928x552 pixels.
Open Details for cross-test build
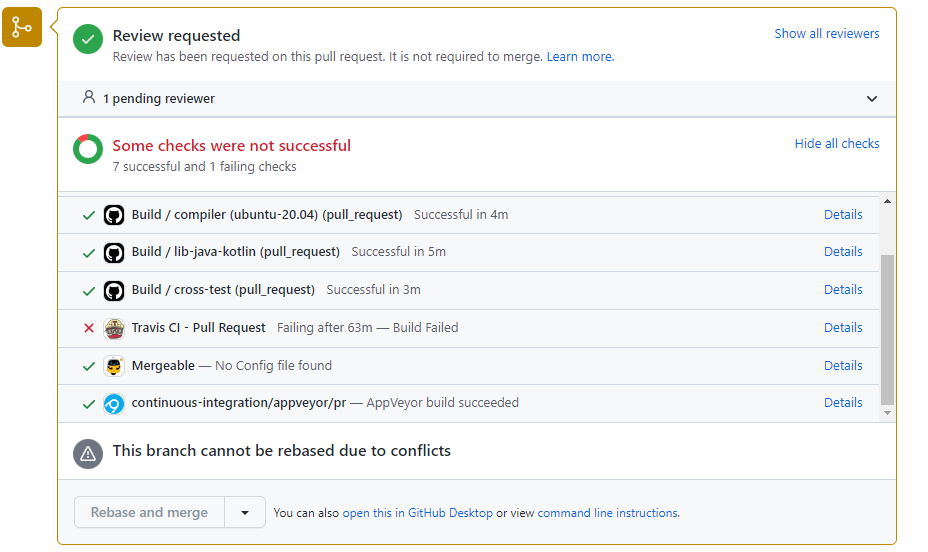pyautogui.click(x=843, y=289)
